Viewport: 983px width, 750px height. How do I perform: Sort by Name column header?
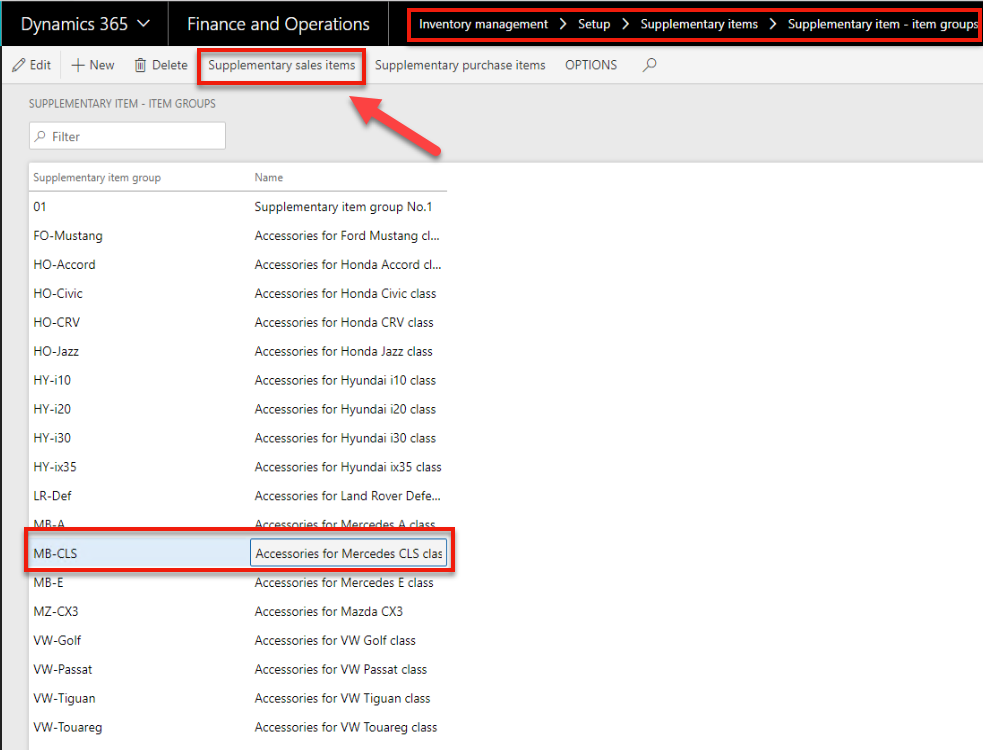pos(268,177)
